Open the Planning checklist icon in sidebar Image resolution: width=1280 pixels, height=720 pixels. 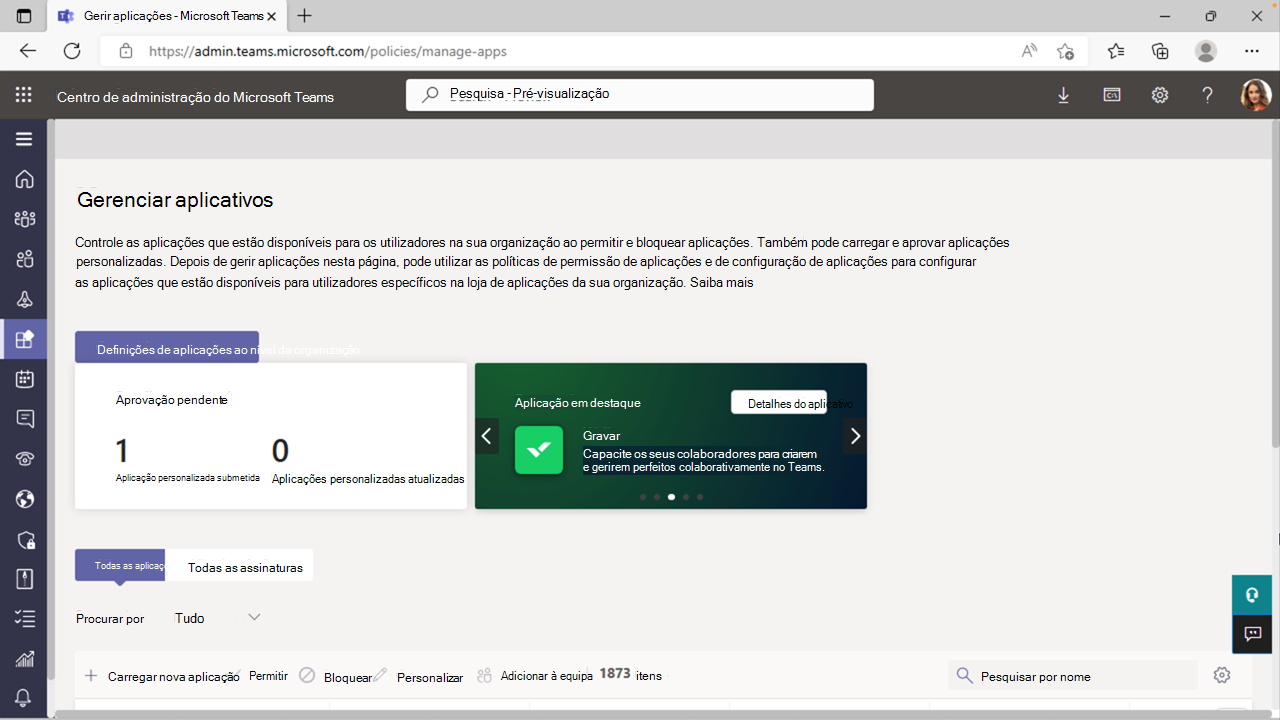pyautogui.click(x=24, y=619)
